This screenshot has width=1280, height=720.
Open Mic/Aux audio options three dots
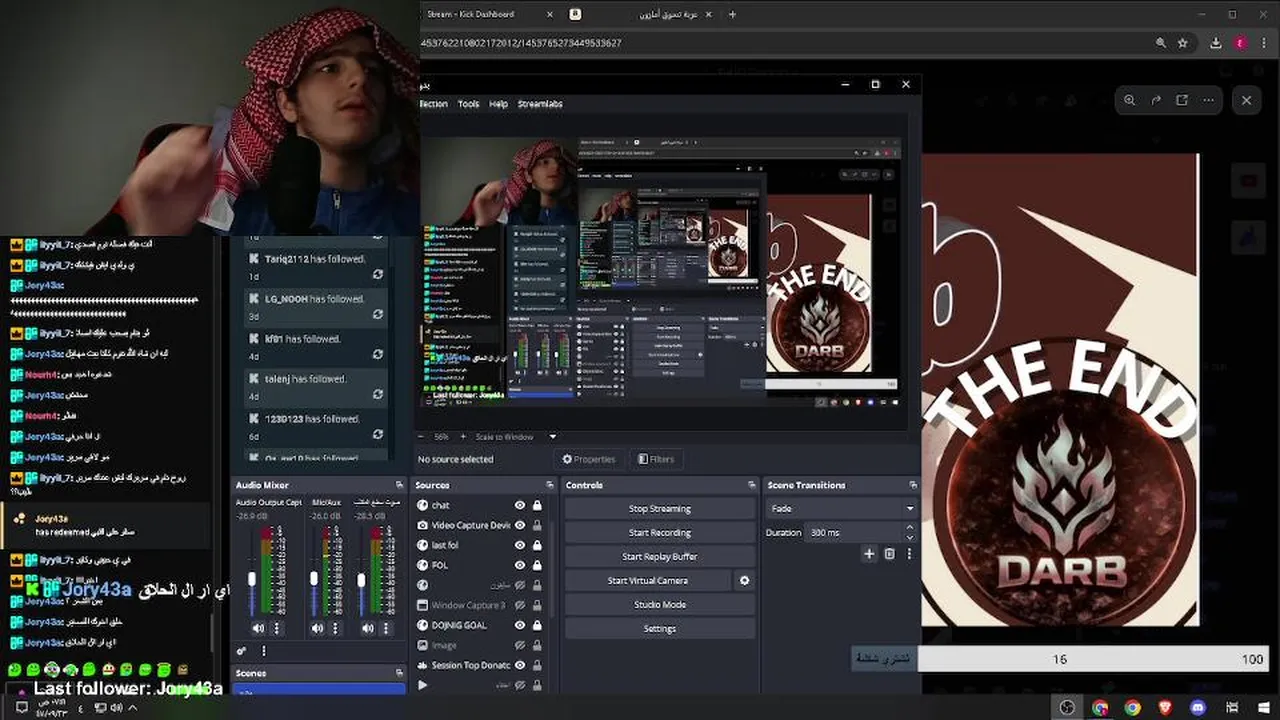pyautogui.click(x=335, y=628)
